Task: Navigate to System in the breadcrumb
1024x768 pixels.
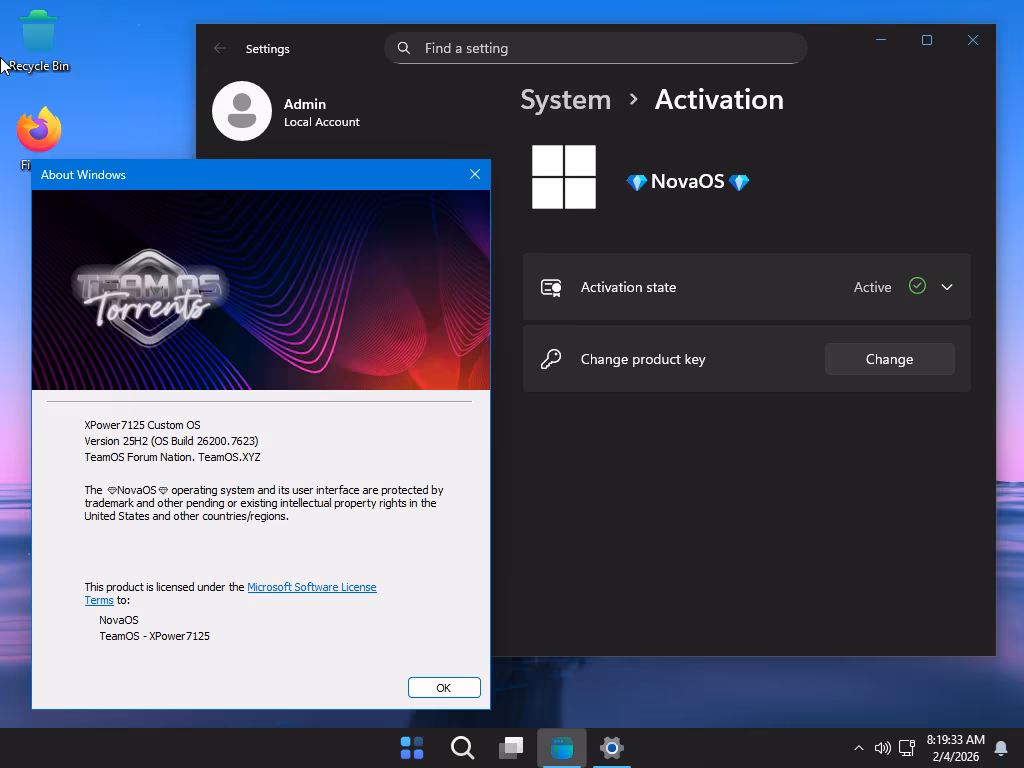Action: coord(565,100)
